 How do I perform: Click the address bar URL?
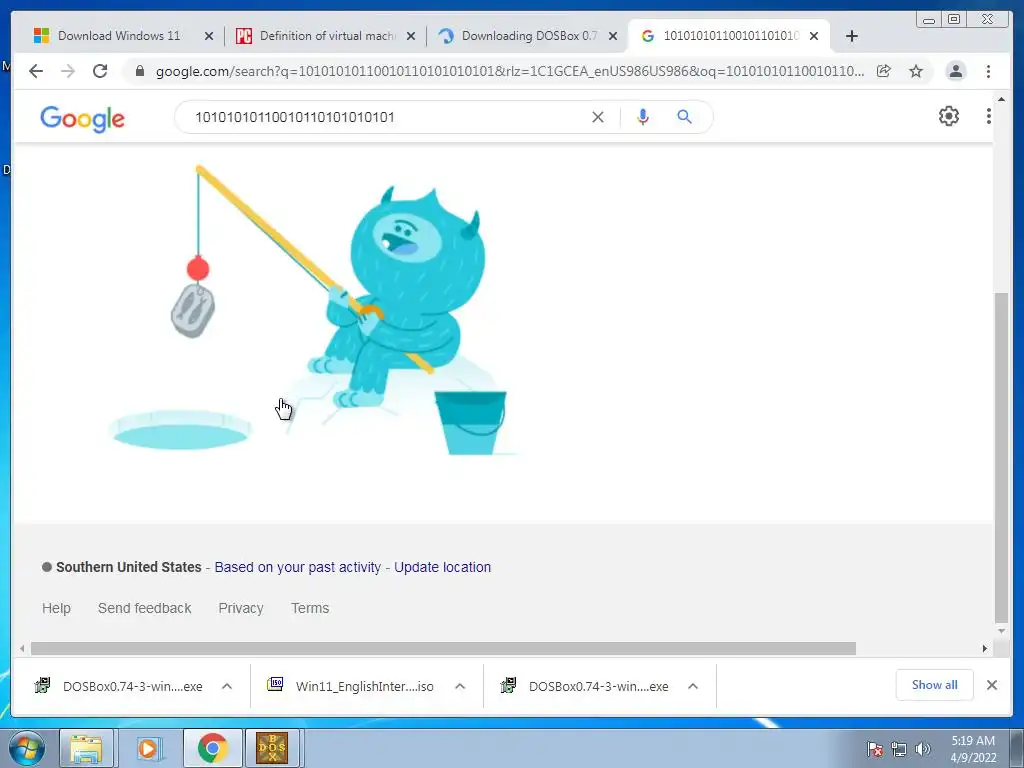[x=509, y=71]
